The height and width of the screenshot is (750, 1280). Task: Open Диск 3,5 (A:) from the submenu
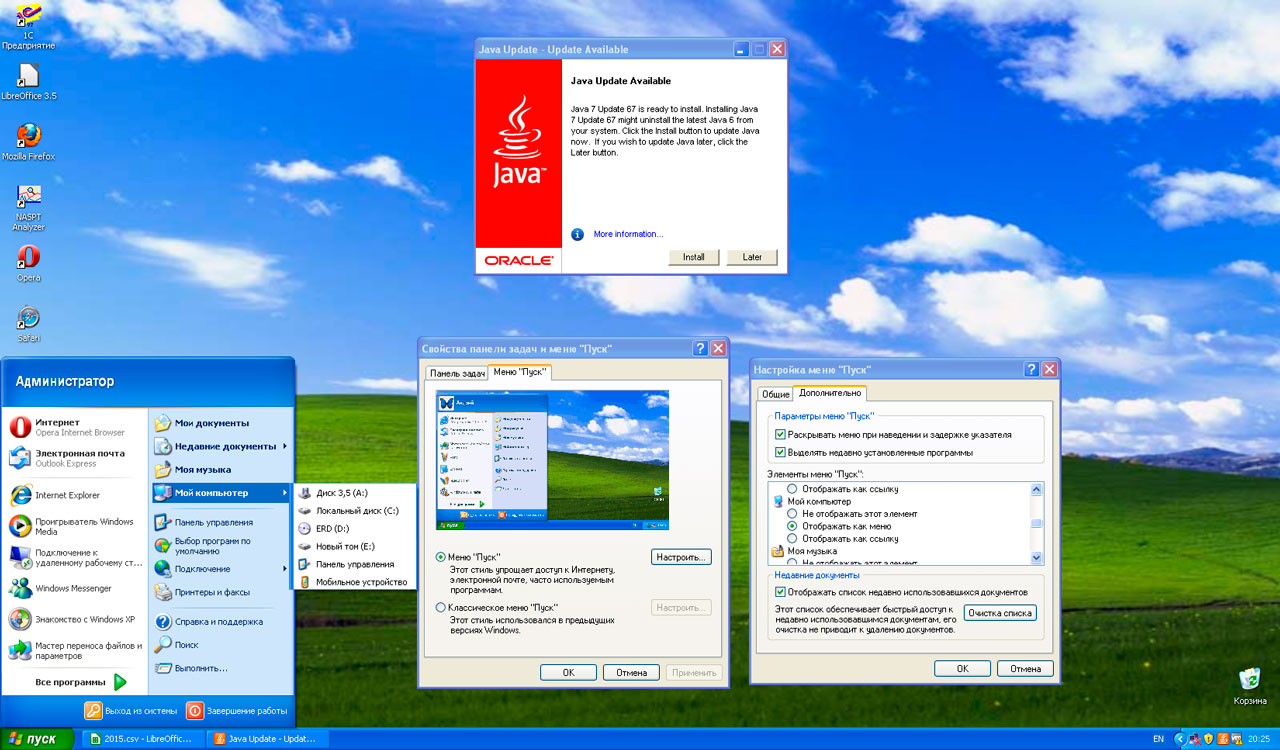point(356,493)
